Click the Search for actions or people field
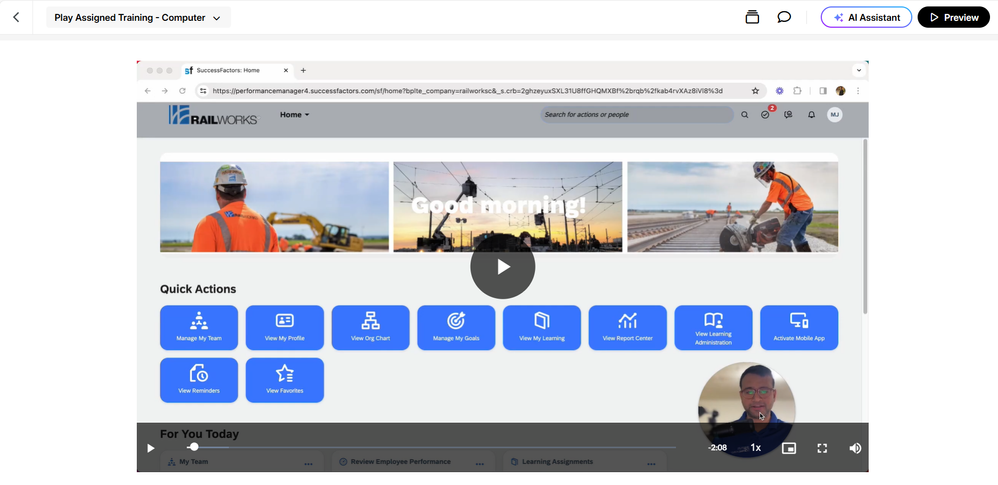This screenshot has height=485, width=998. [x=636, y=115]
